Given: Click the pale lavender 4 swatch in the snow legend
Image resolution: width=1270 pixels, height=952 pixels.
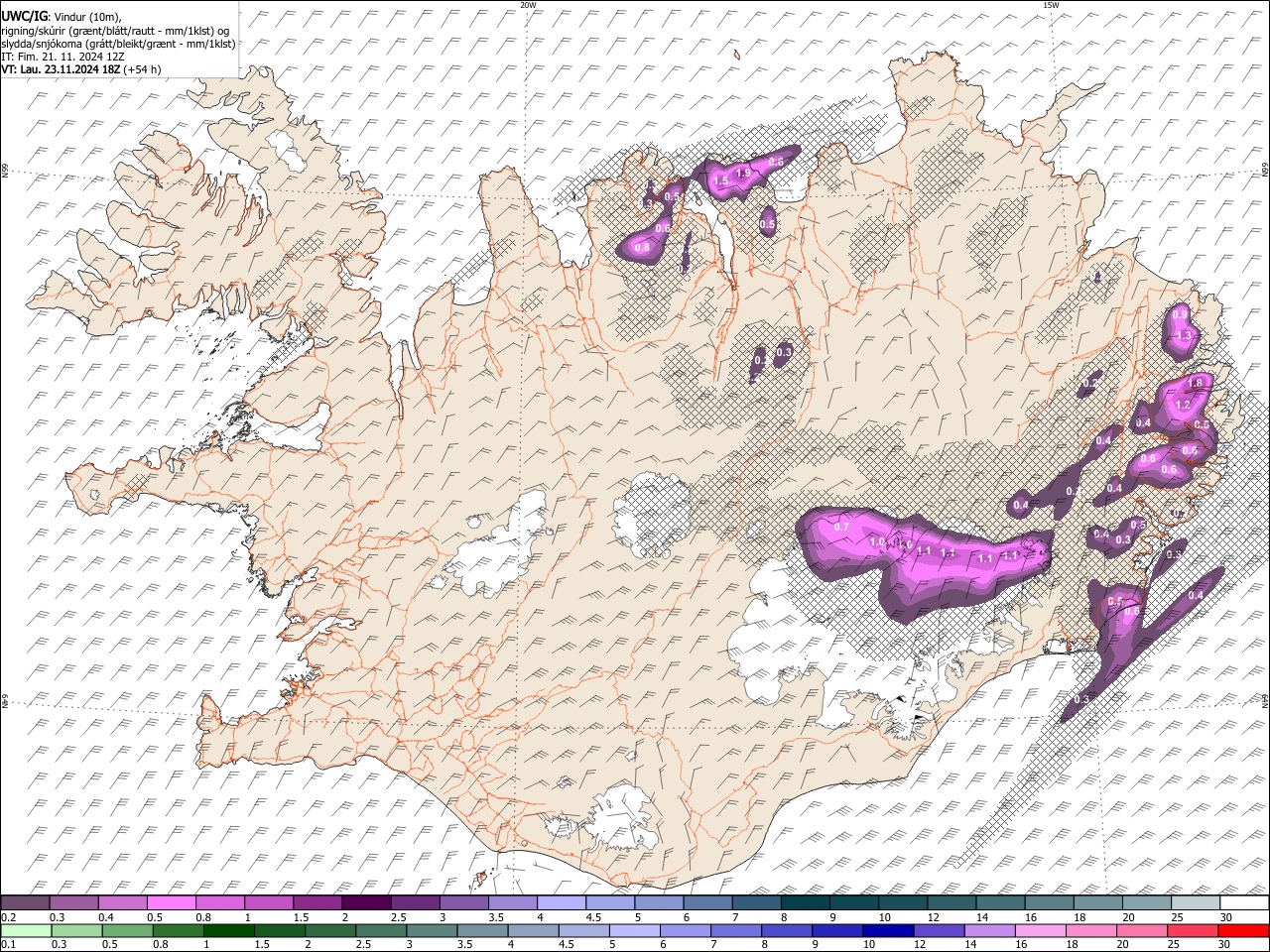Looking at the screenshot, I should click(561, 902).
